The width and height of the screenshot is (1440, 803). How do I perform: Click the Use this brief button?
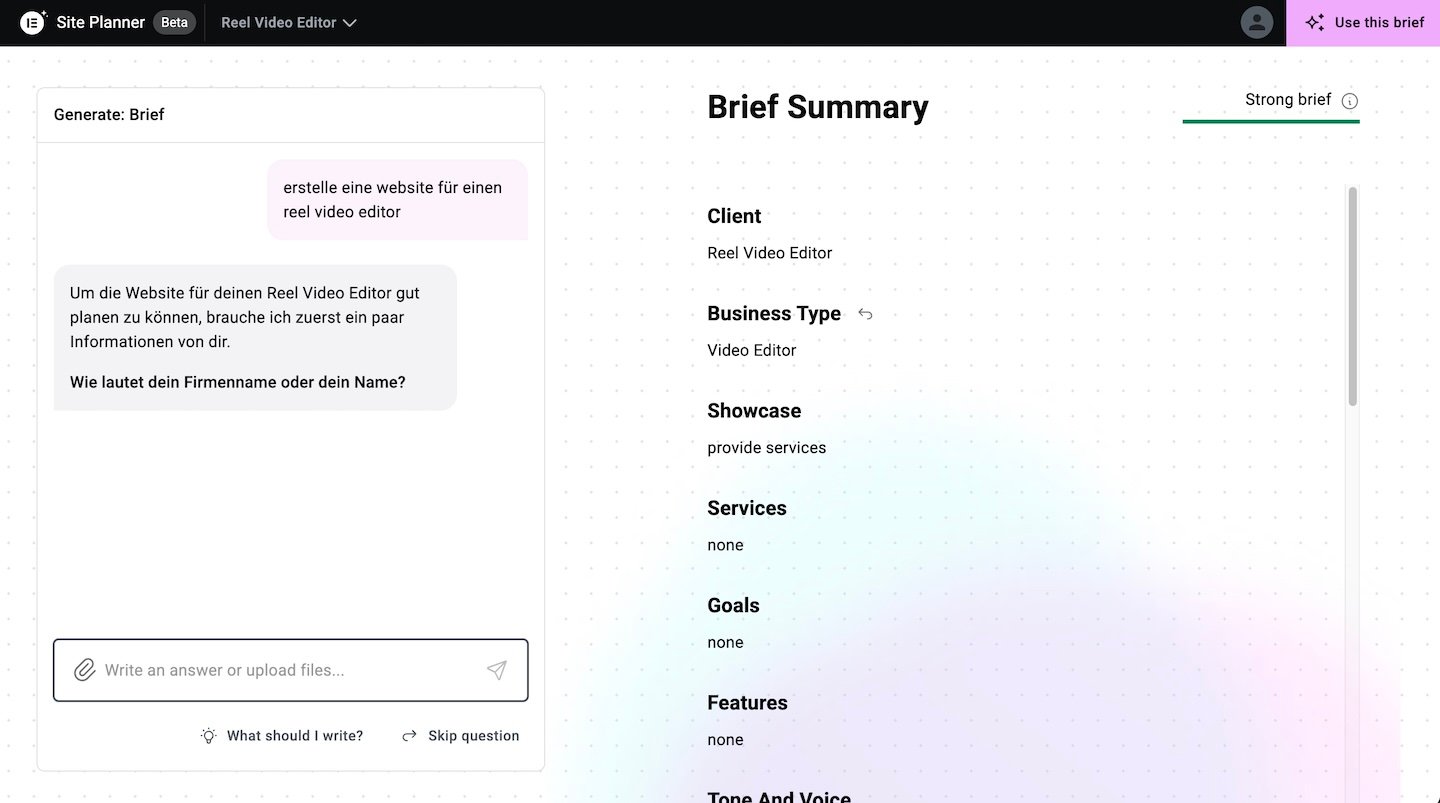[x=1363, y=22]
